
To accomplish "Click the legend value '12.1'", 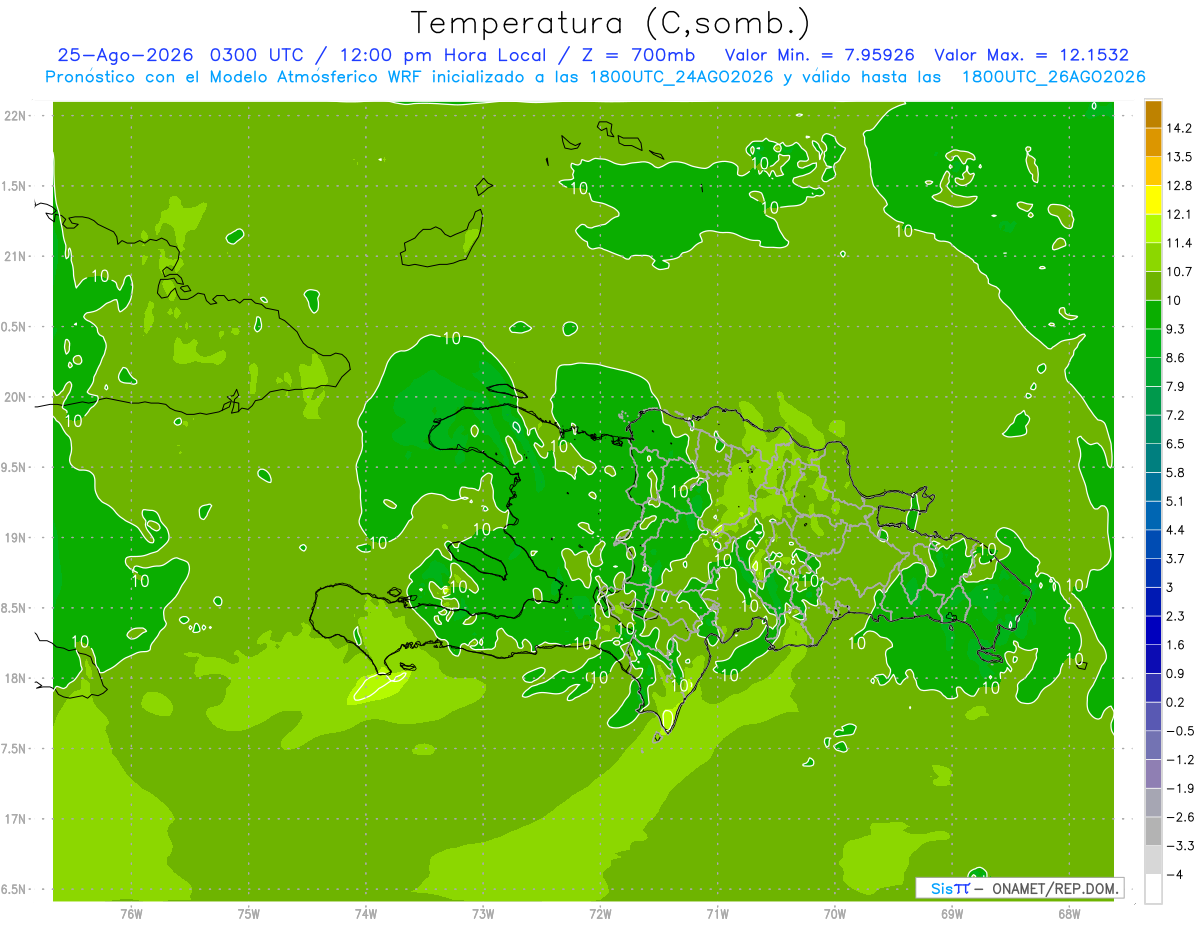I will click(1179, 214).
